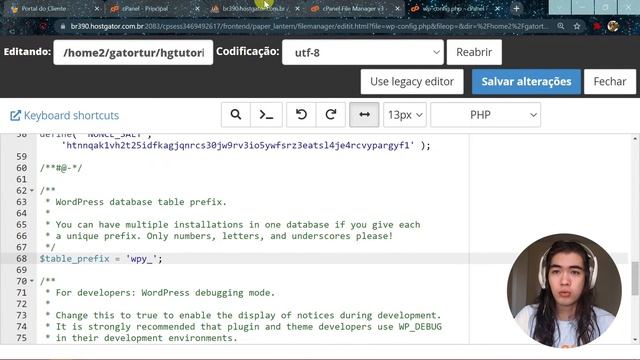640x360 pixels.
Task: Click the red extension icon in toolbar
Action: point(597,27)
